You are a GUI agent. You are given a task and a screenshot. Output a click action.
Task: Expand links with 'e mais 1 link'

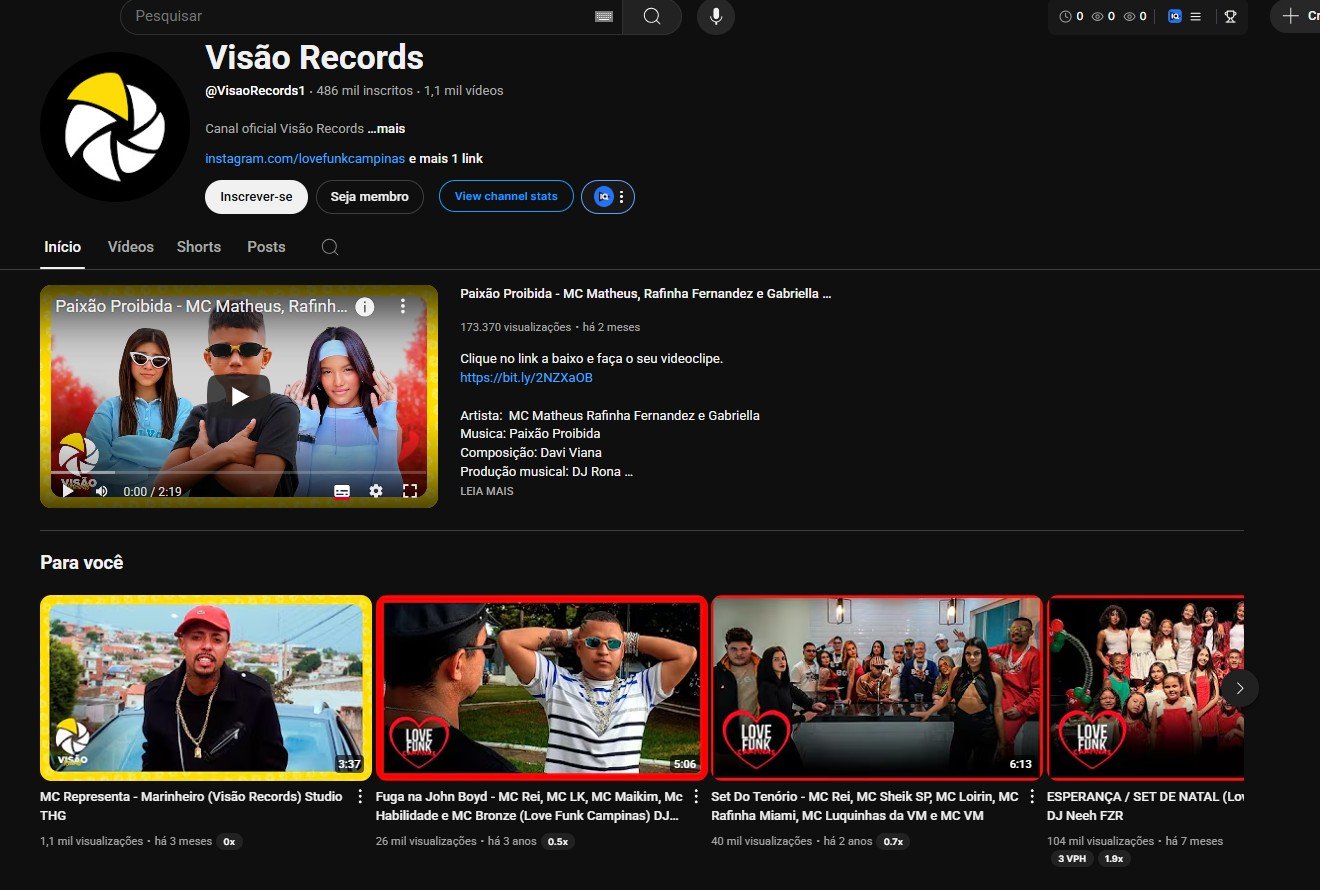pos(446,159)
